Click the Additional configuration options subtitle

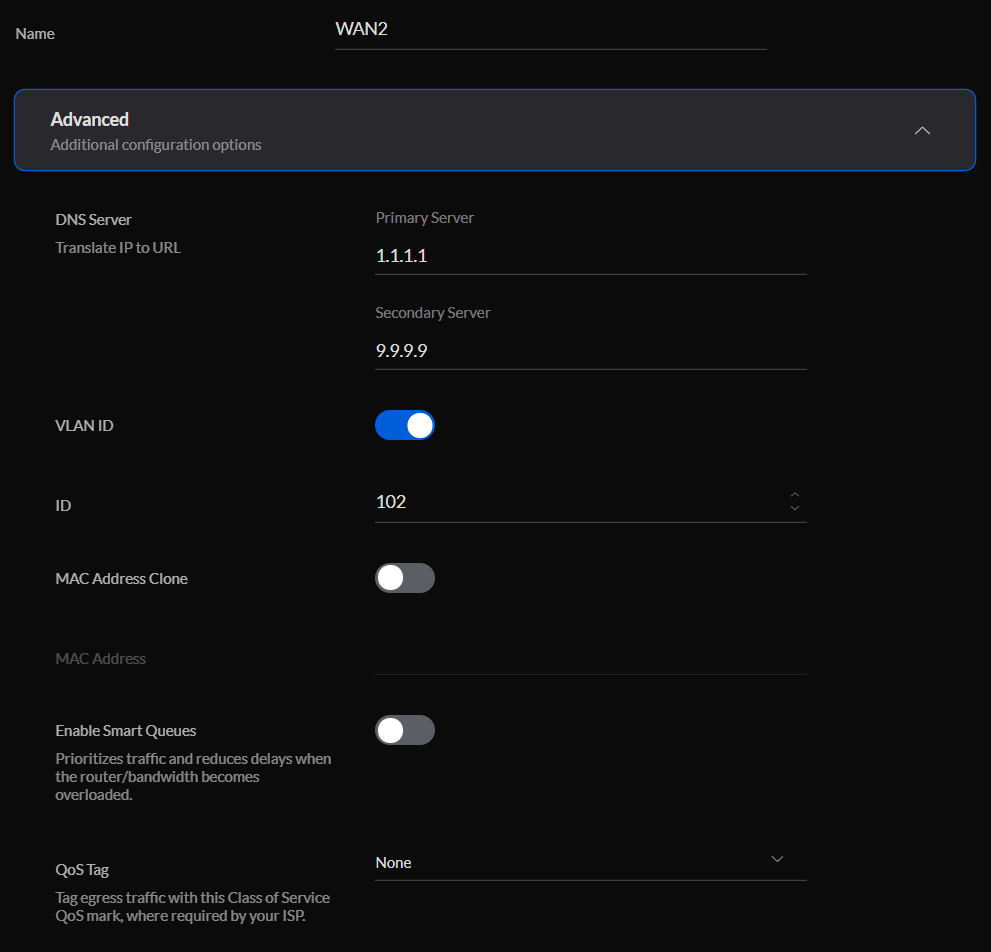pos(156,145)
